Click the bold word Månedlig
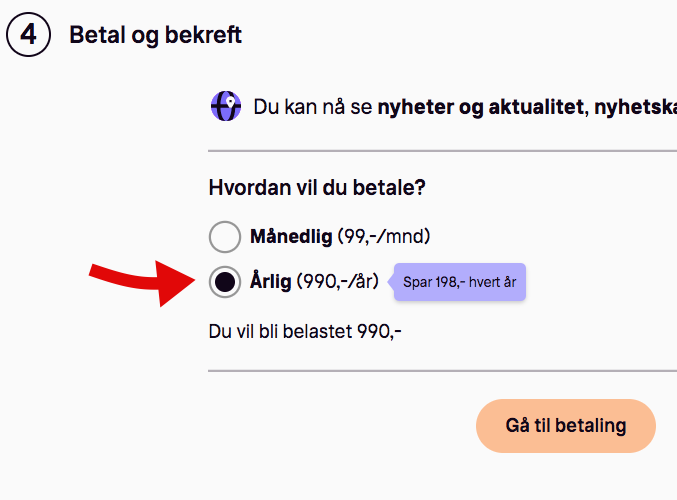This screenshot has width=677, height=500. (x=291, y=237)
